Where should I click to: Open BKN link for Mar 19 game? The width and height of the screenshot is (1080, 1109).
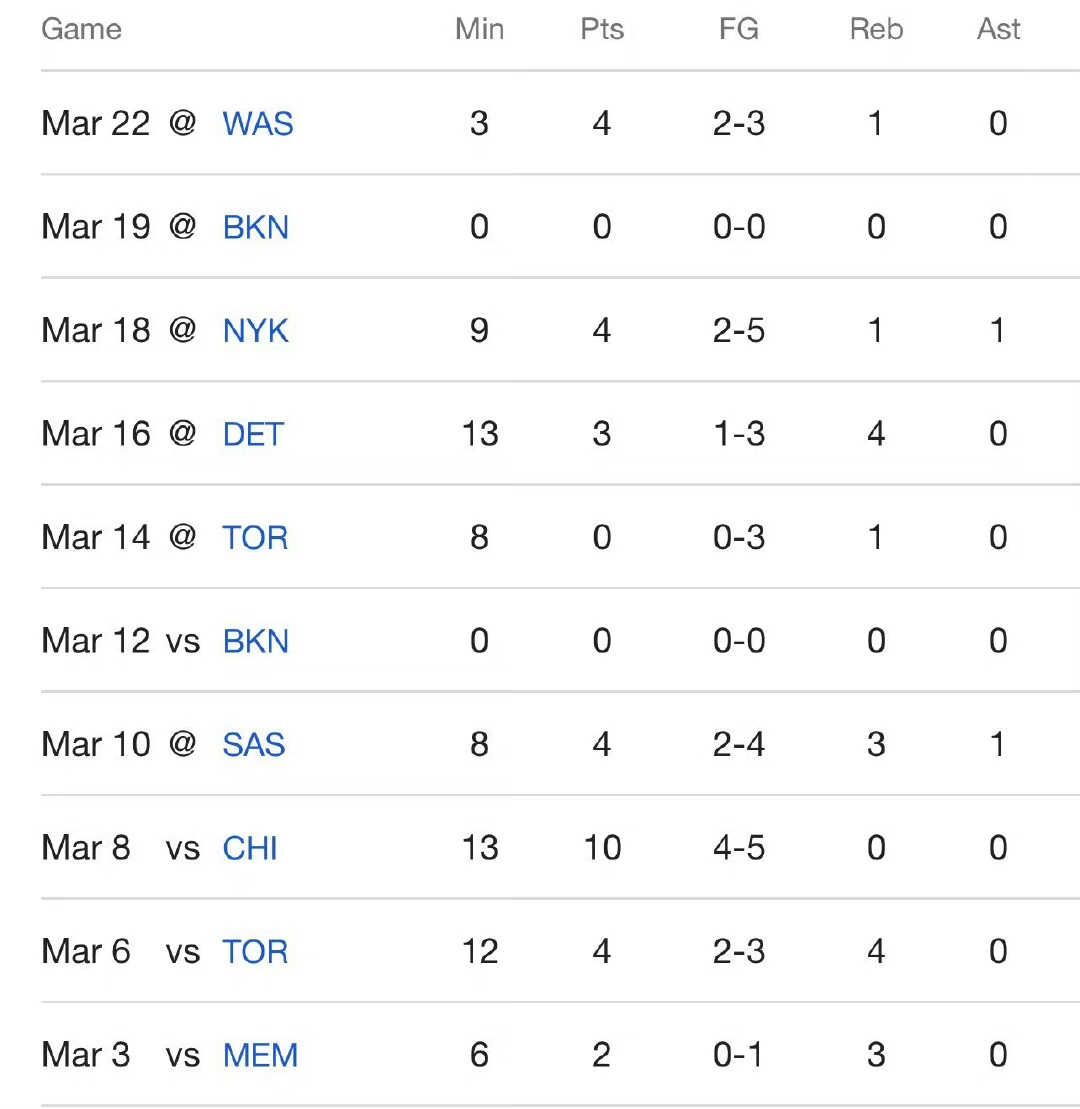point(255,228)
